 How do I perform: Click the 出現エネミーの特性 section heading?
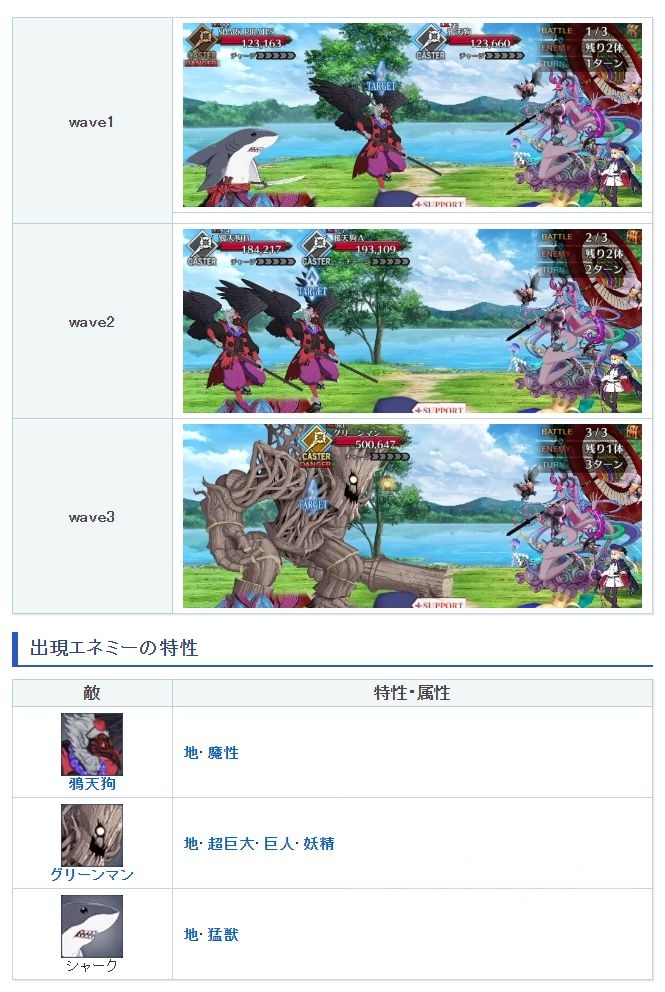click(114, 648)
